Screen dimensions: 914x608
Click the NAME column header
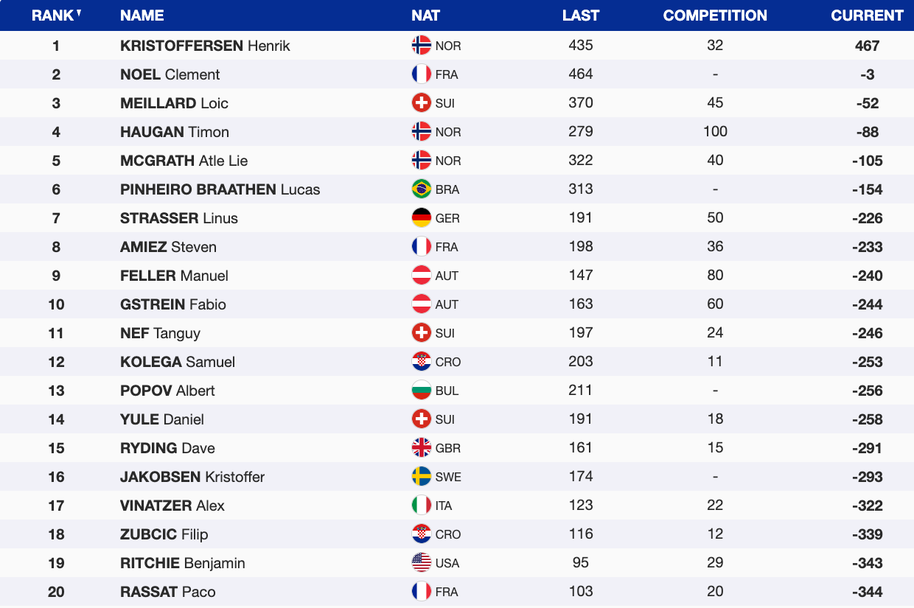pos(142,15)
